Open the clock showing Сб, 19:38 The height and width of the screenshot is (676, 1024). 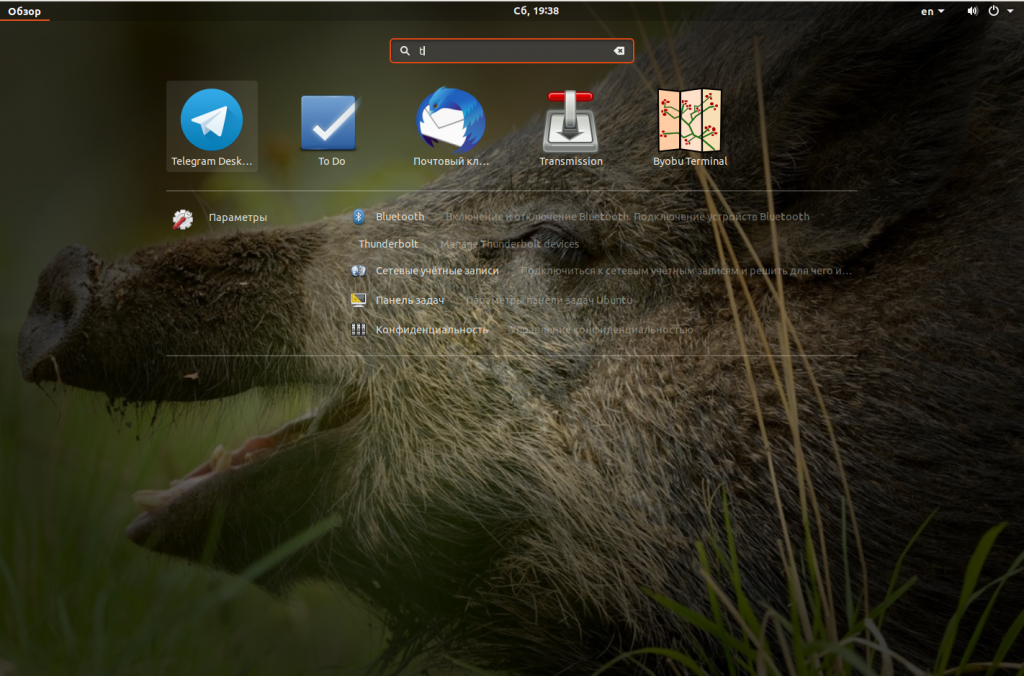click(x=511, y=11)
